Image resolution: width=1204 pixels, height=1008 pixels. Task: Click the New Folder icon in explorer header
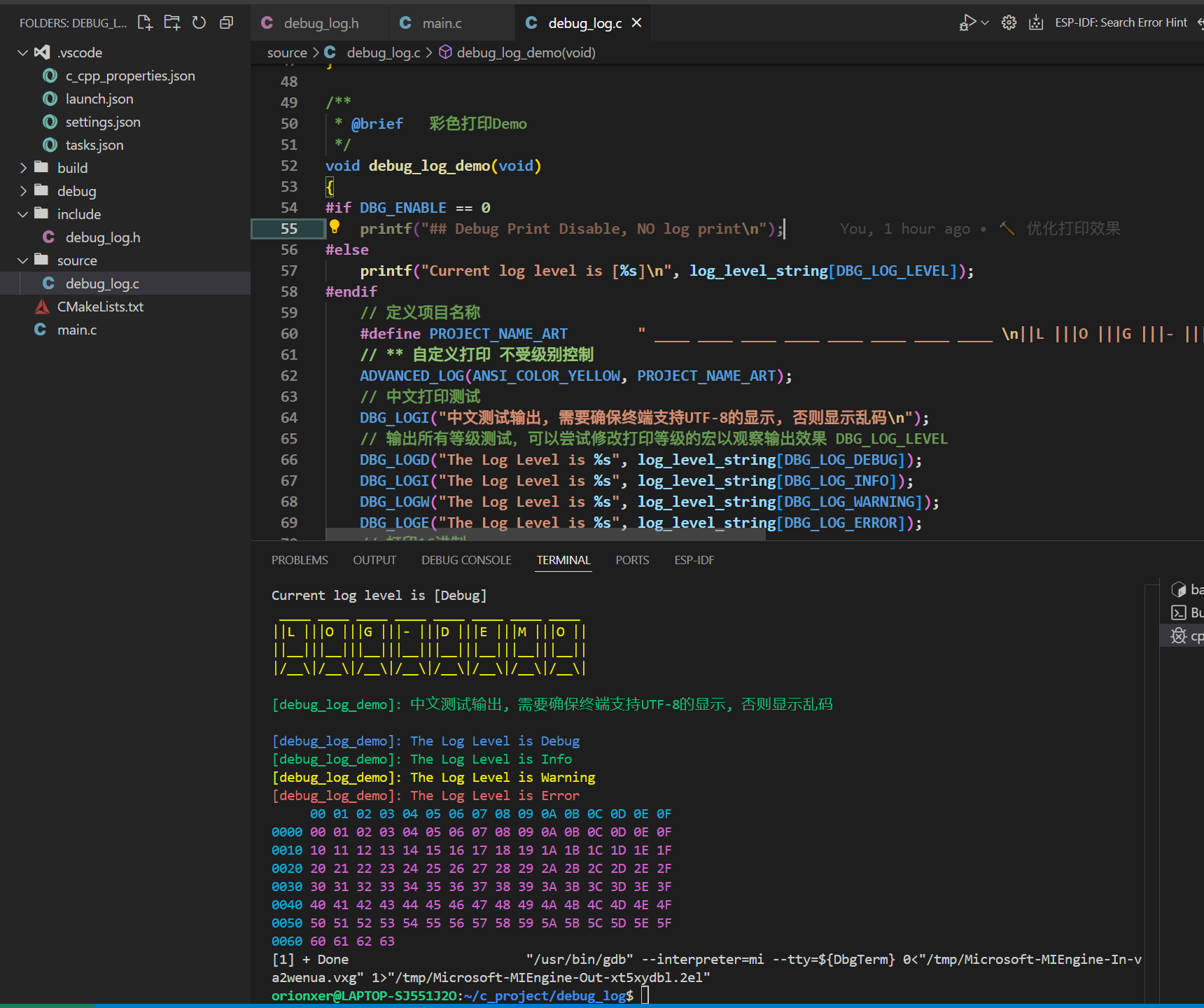[172, 22]
